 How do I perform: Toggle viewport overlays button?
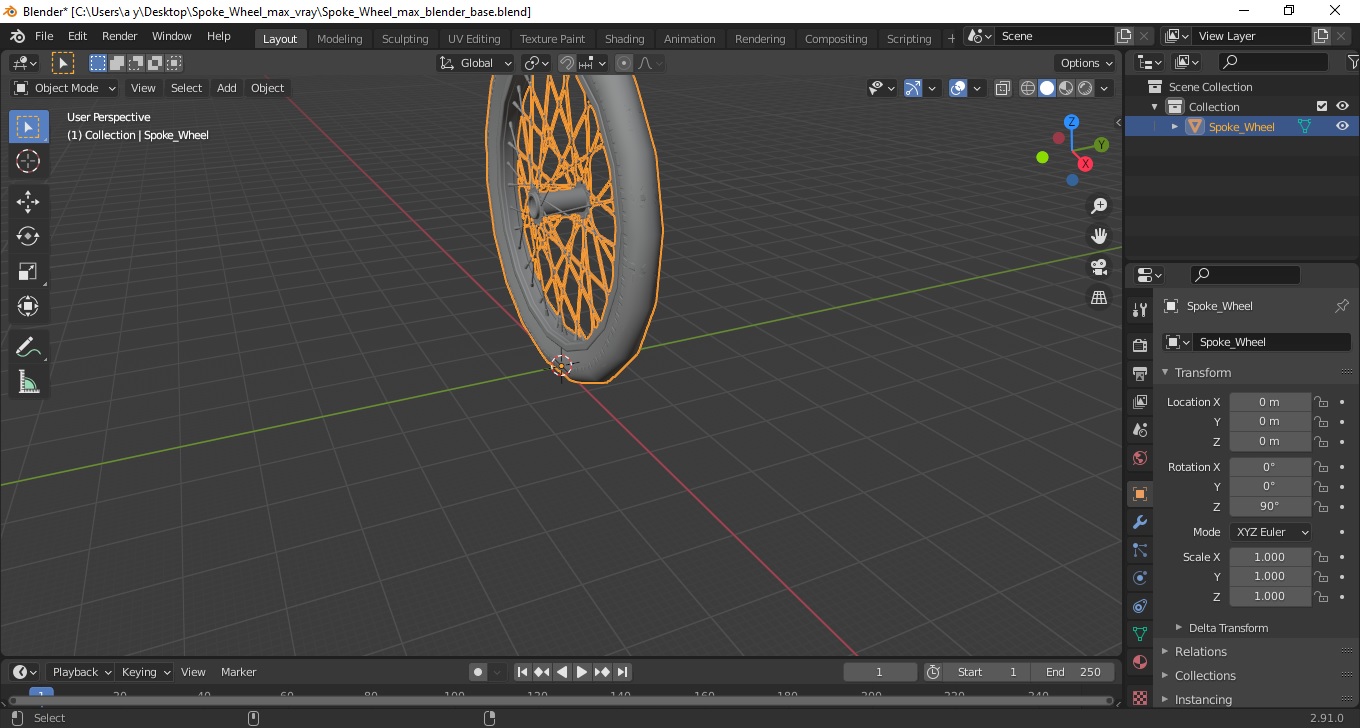(958, 88)
